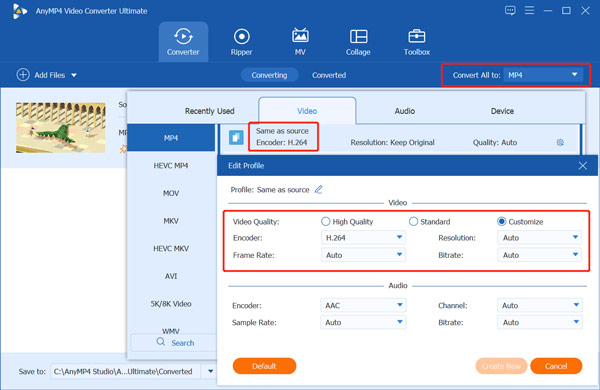Open the audio Channel dropdown
This screenshot has height=390, width=600.
click(540, 305)
